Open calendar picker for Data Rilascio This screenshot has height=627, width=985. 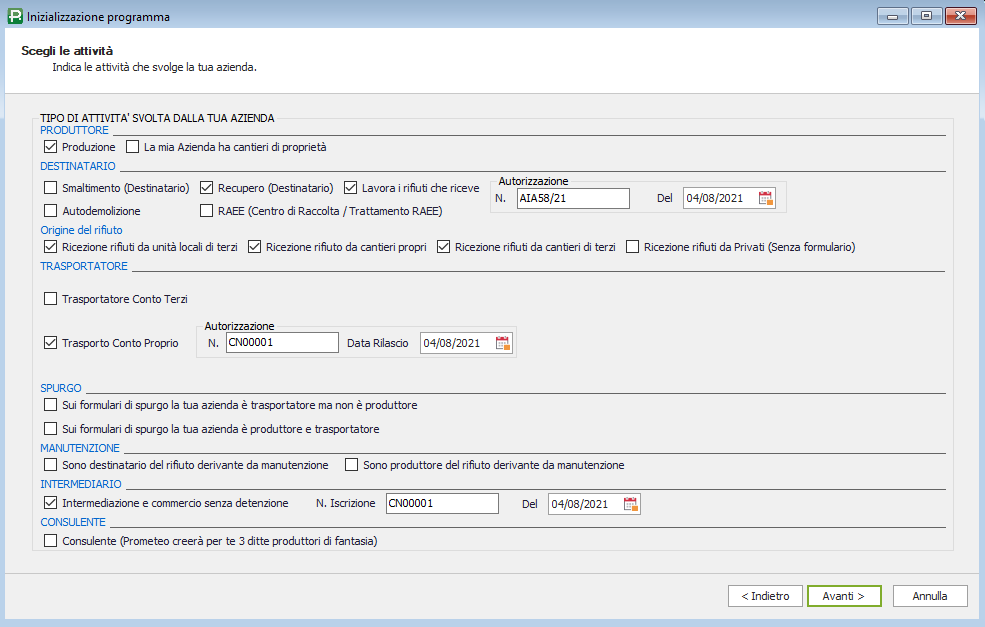tap(503, 343)
